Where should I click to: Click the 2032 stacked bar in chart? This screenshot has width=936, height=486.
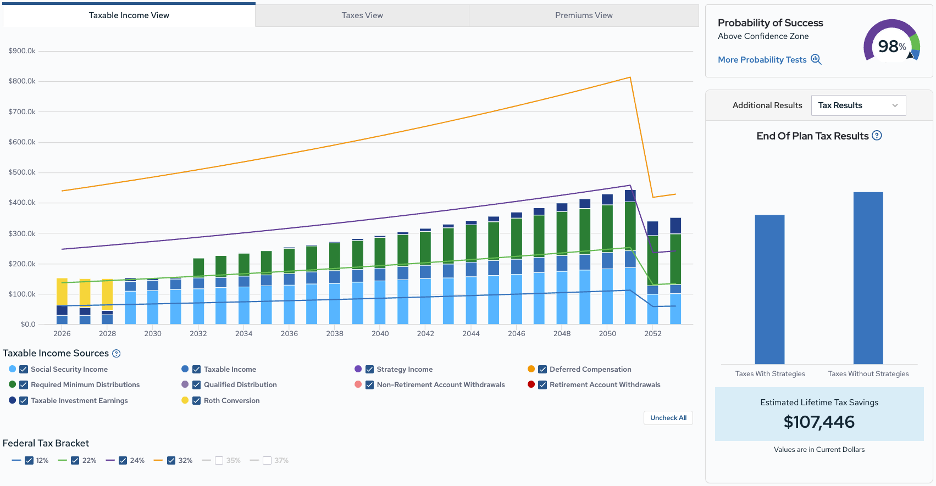point(198,291)
